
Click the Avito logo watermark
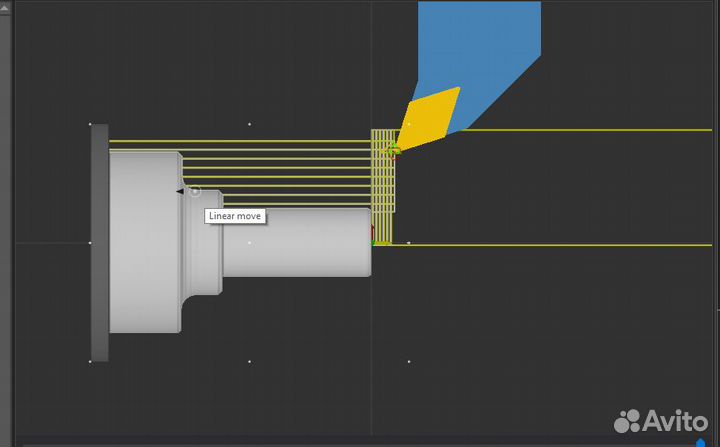[661, 420]
